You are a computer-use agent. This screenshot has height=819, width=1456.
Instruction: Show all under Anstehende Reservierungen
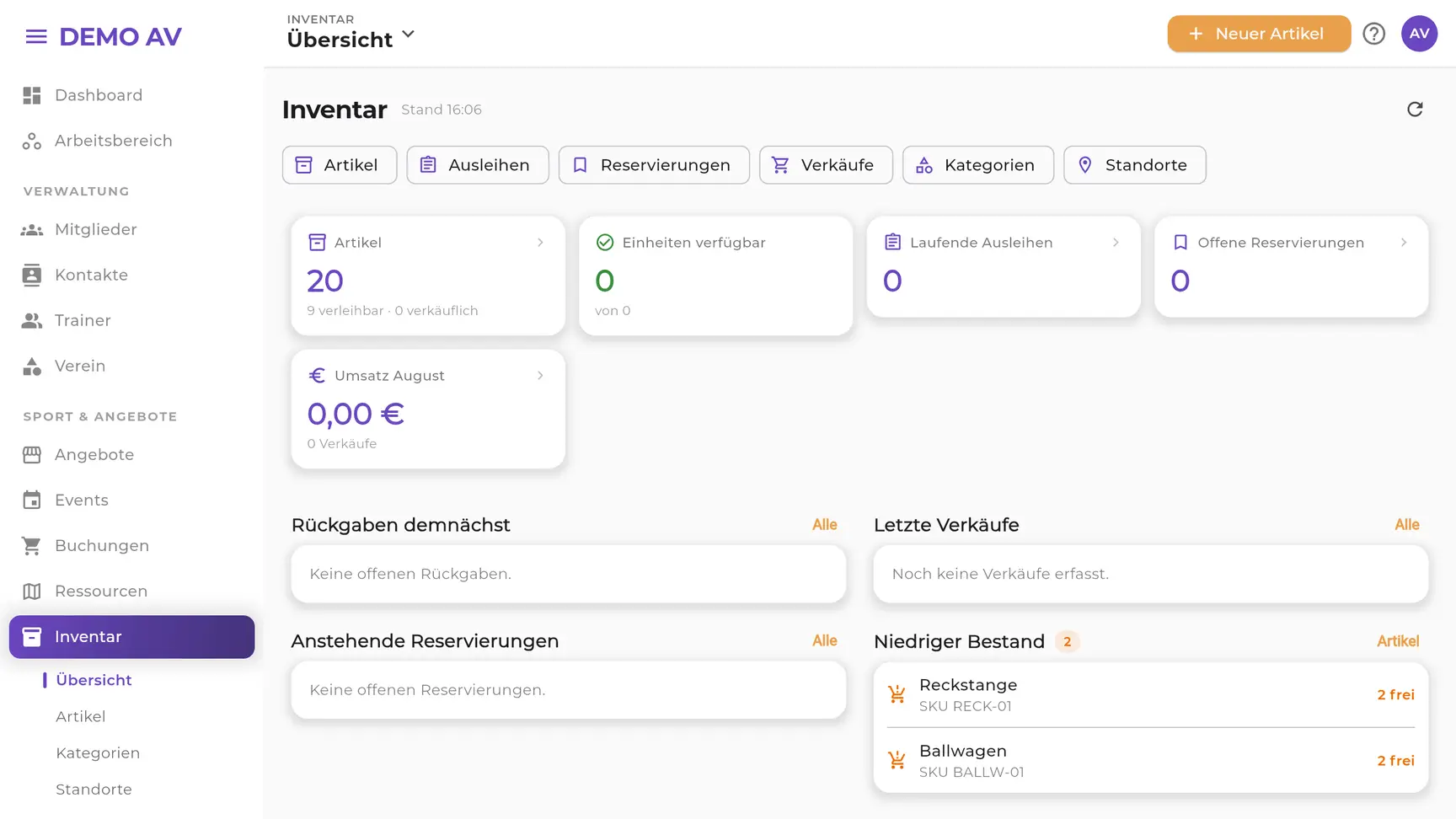pyautogui.click(x=825, y=641)
